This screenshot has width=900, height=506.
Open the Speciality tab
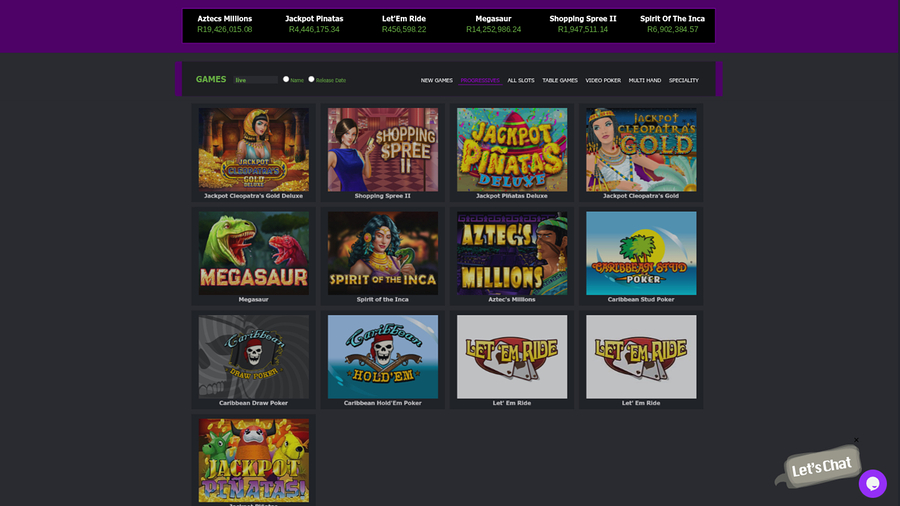[x=684, y=80]
